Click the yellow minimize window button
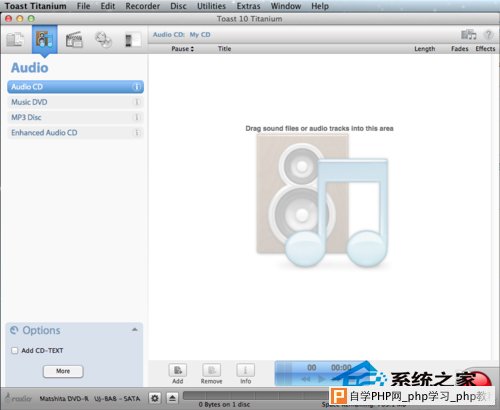The width and height of the screenshot is (500, 410). point(20,19)
